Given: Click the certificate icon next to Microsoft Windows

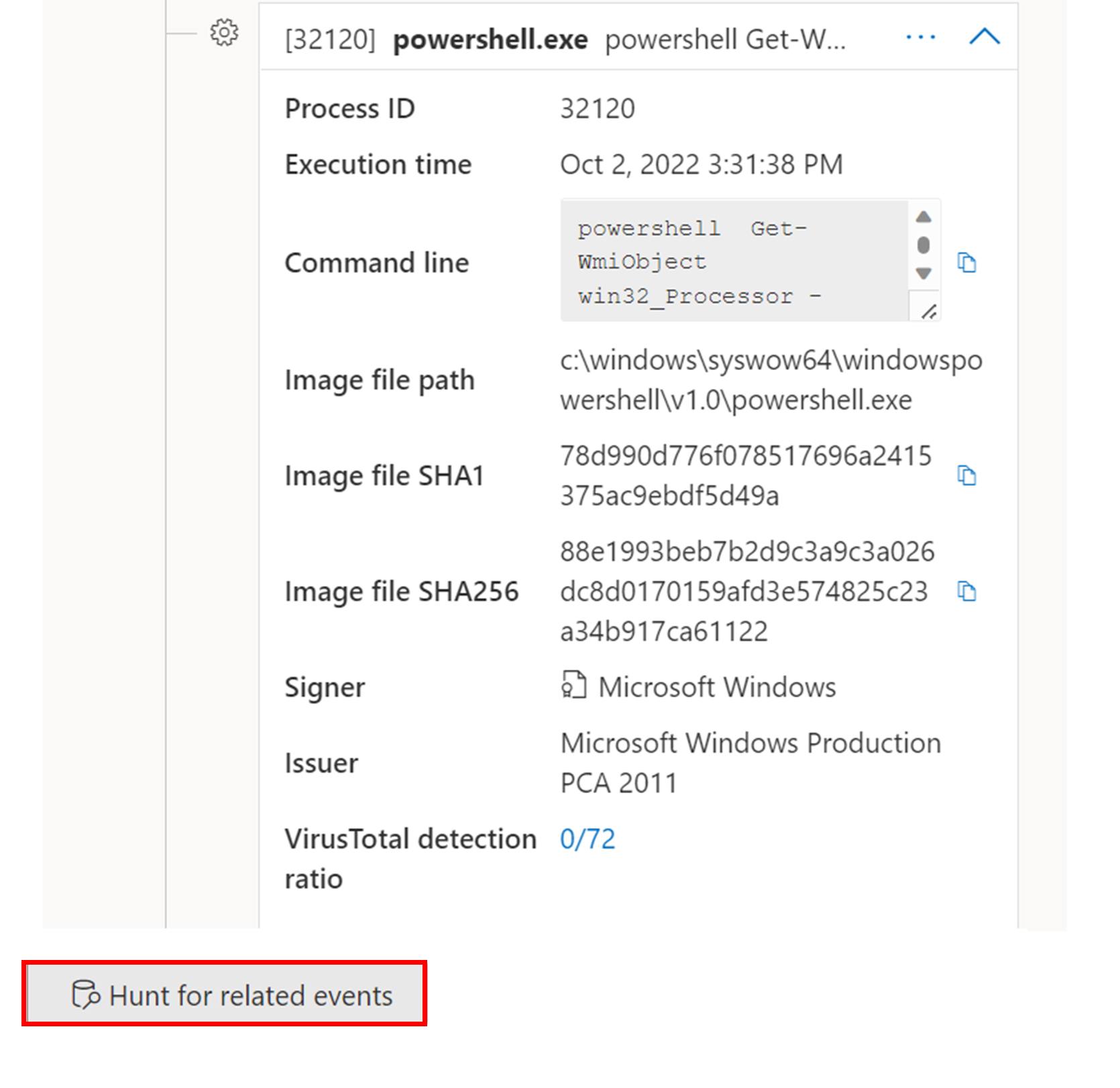Looking at the screenshot, I should [573, 686].
